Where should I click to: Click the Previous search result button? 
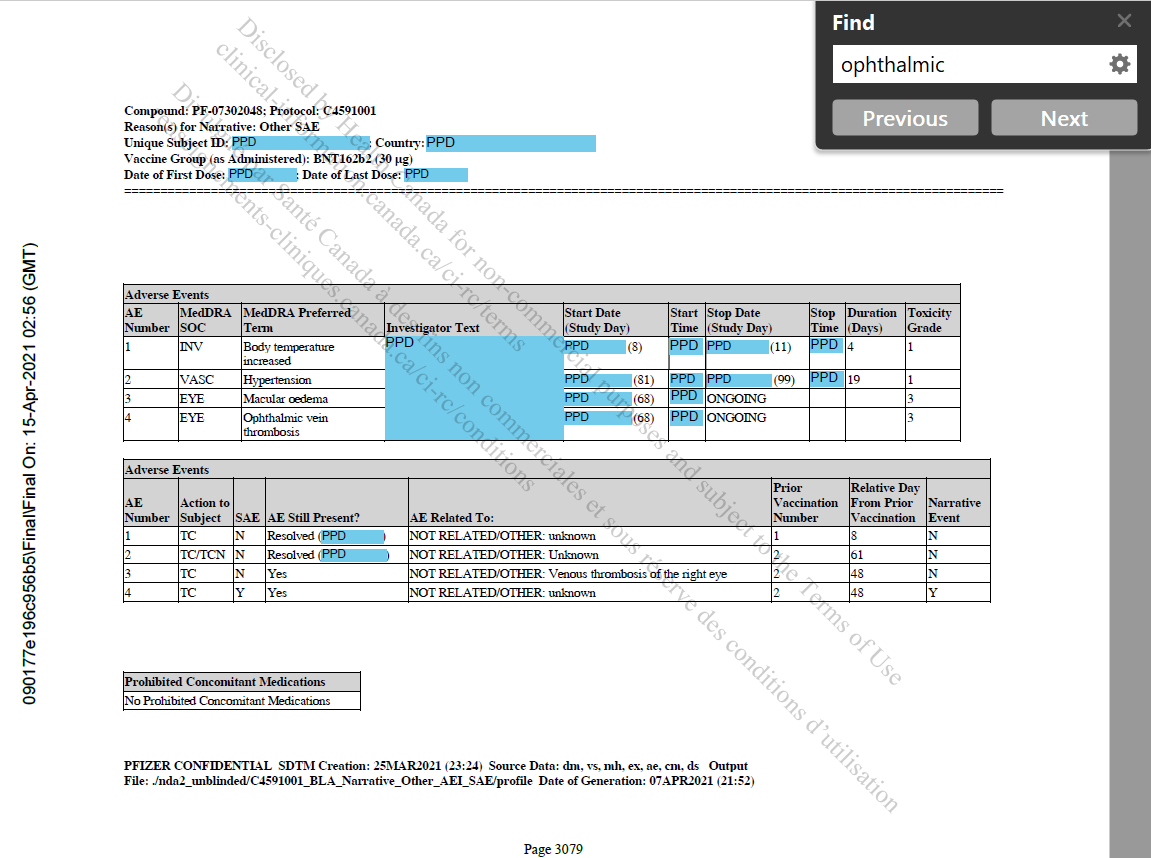[905, 118]
